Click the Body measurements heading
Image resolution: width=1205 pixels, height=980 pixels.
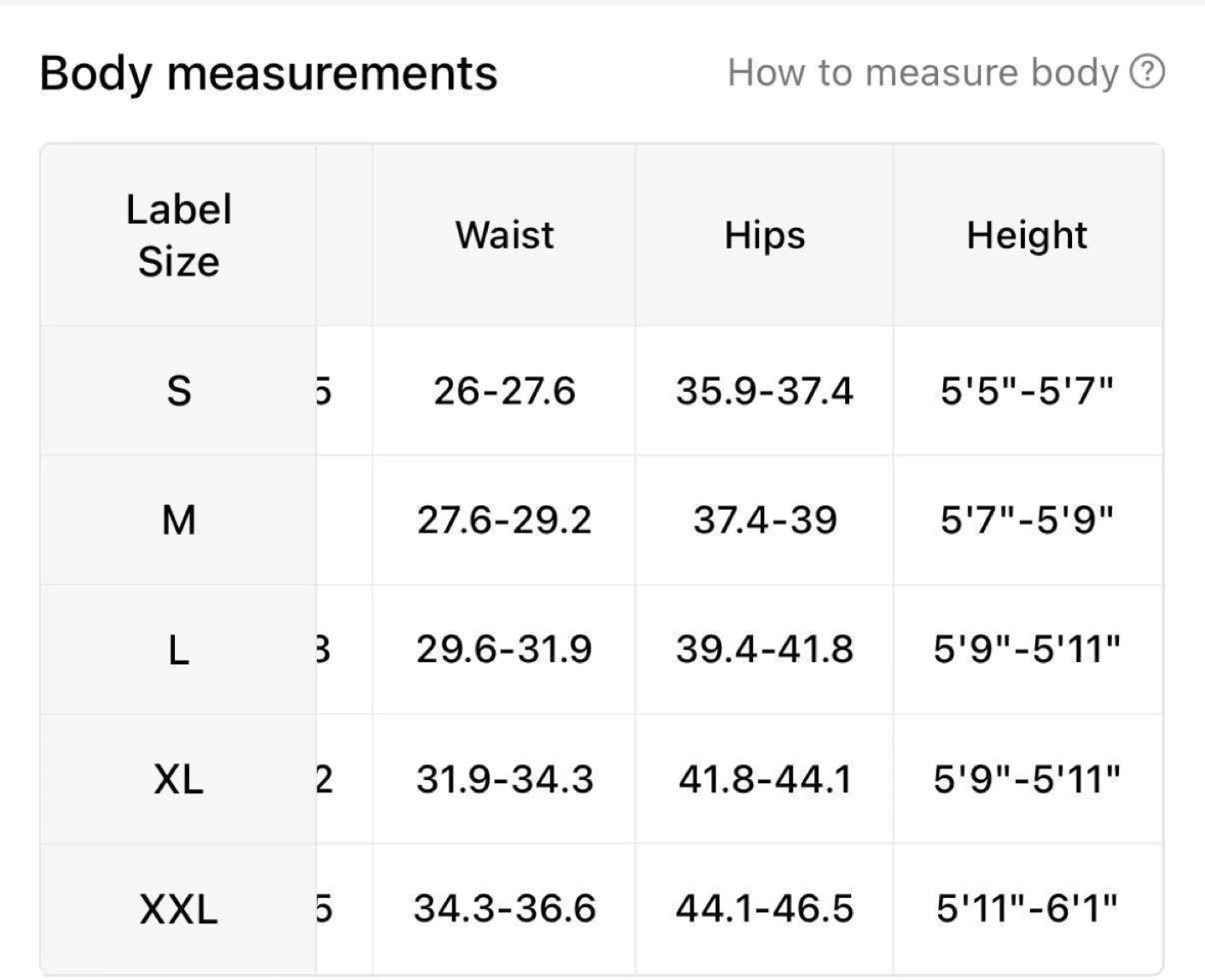click(269, 73)
